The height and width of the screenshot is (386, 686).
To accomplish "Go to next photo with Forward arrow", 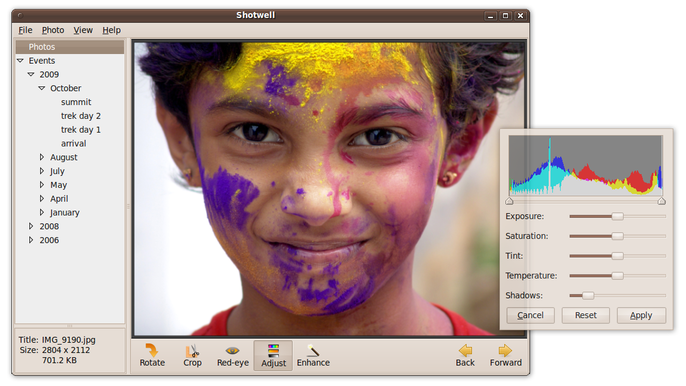I will coord(505,355).
